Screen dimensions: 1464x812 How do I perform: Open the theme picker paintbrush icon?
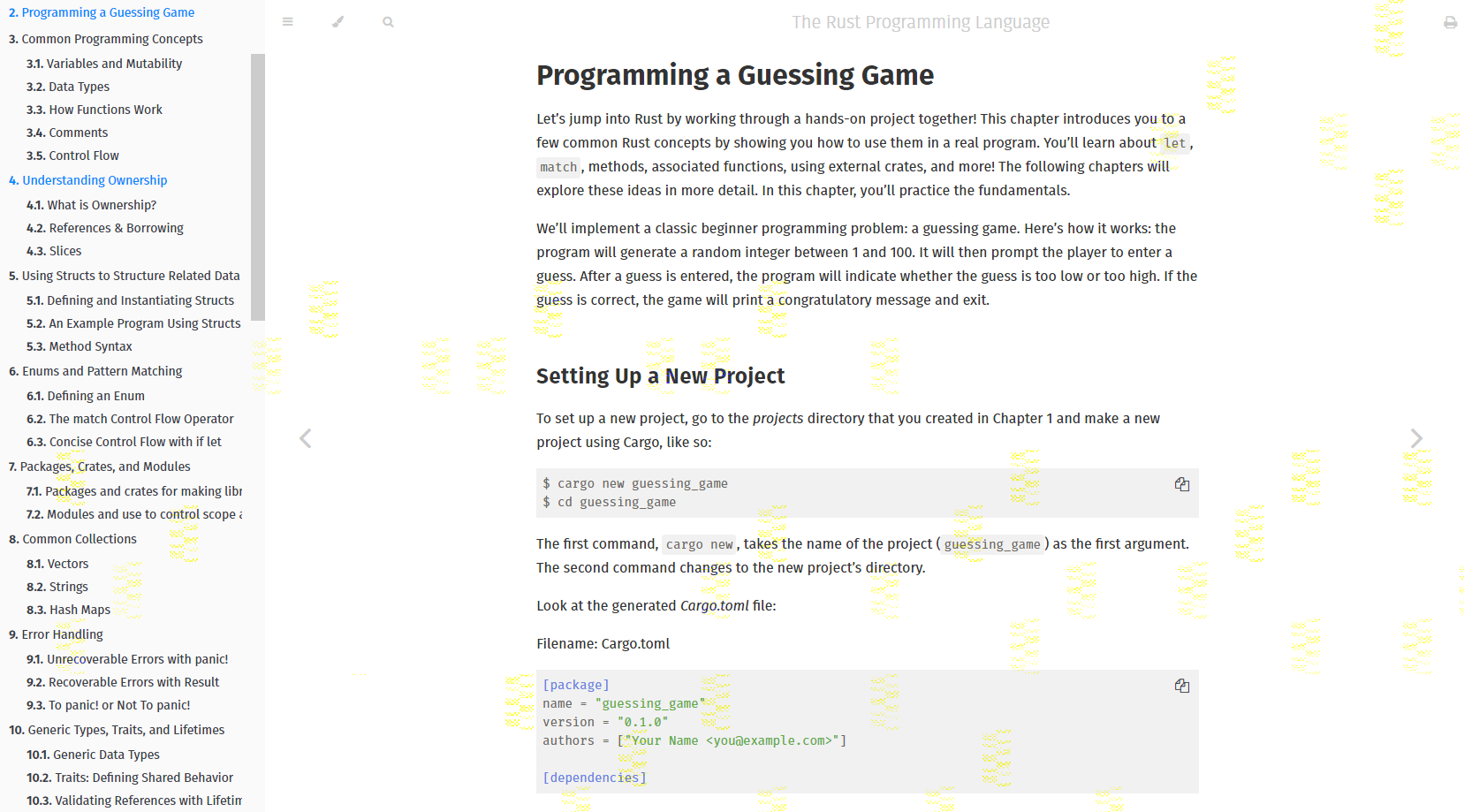[338, 22]
